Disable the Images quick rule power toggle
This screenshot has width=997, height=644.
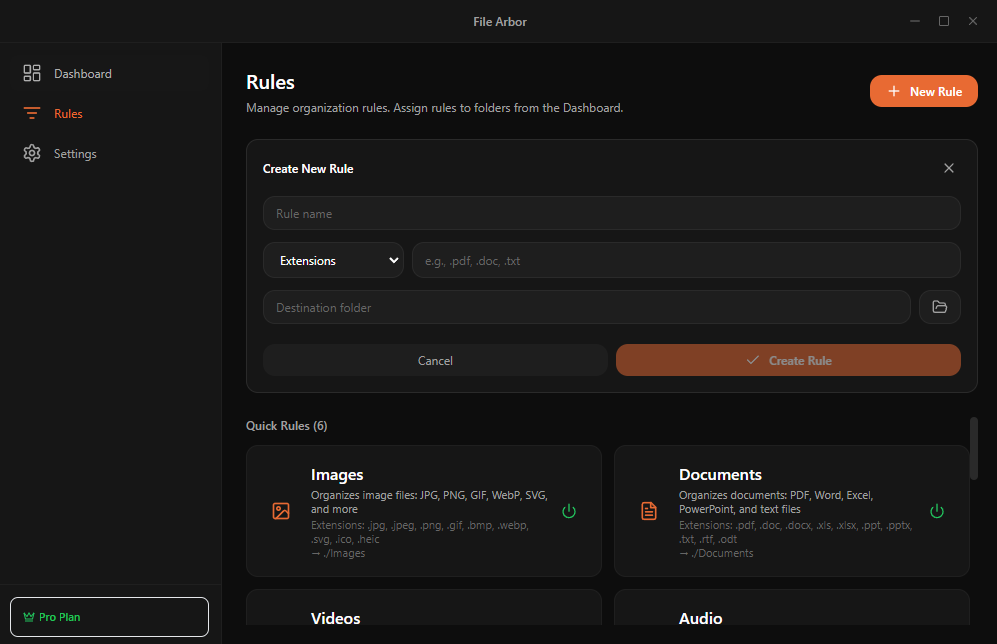[x=569, y=511]
